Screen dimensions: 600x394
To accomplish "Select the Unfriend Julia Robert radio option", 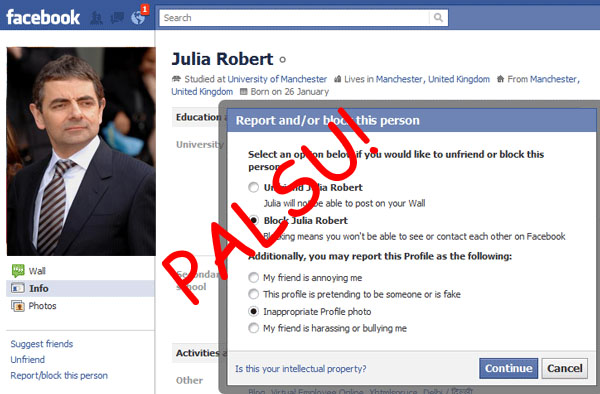I will click(253, 187).
